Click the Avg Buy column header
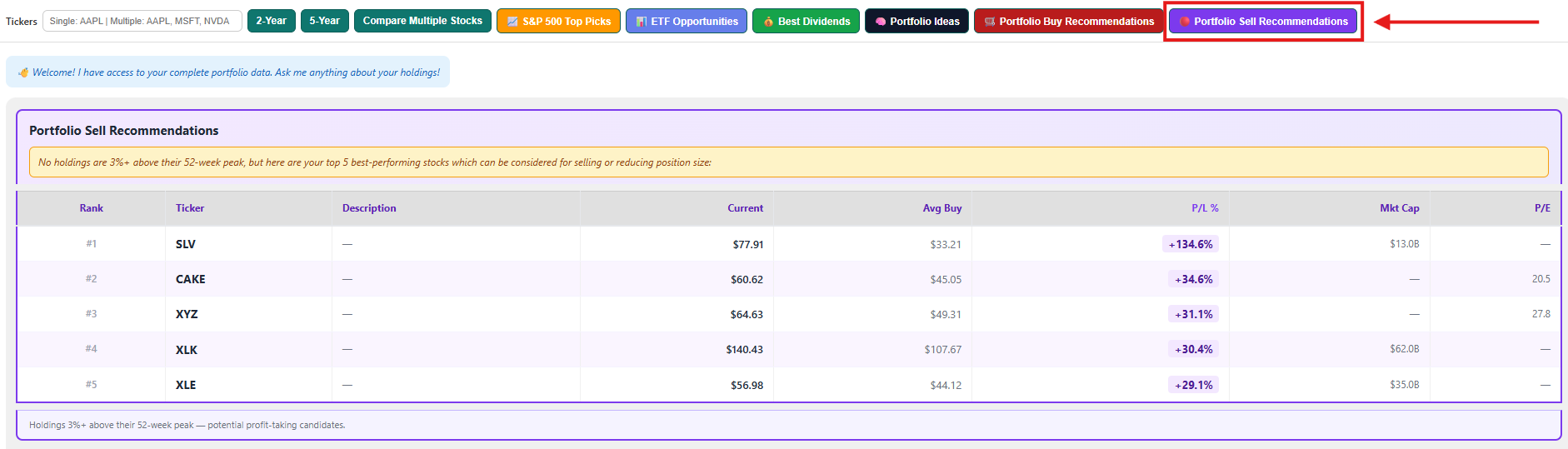Viewport: 1568px width, 449px height. [941, 208]
